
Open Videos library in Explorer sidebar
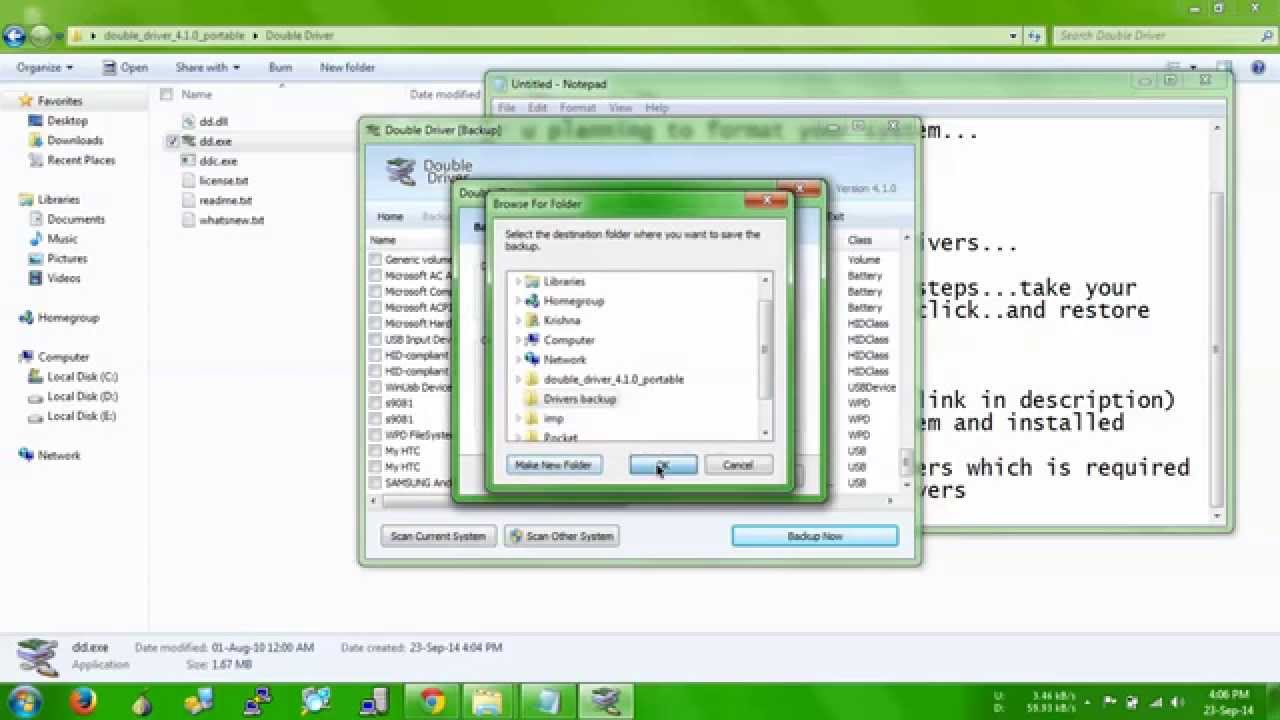point(64,278)
